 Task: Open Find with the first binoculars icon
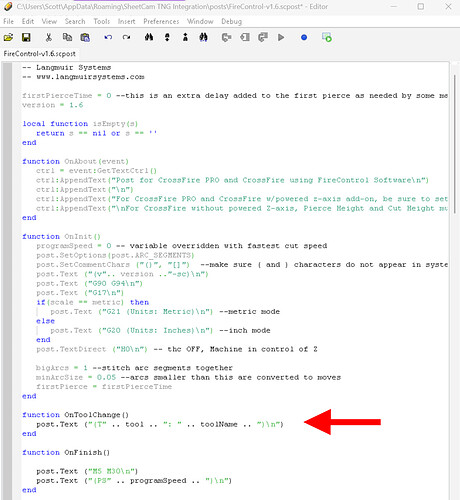tap(149, 37)
